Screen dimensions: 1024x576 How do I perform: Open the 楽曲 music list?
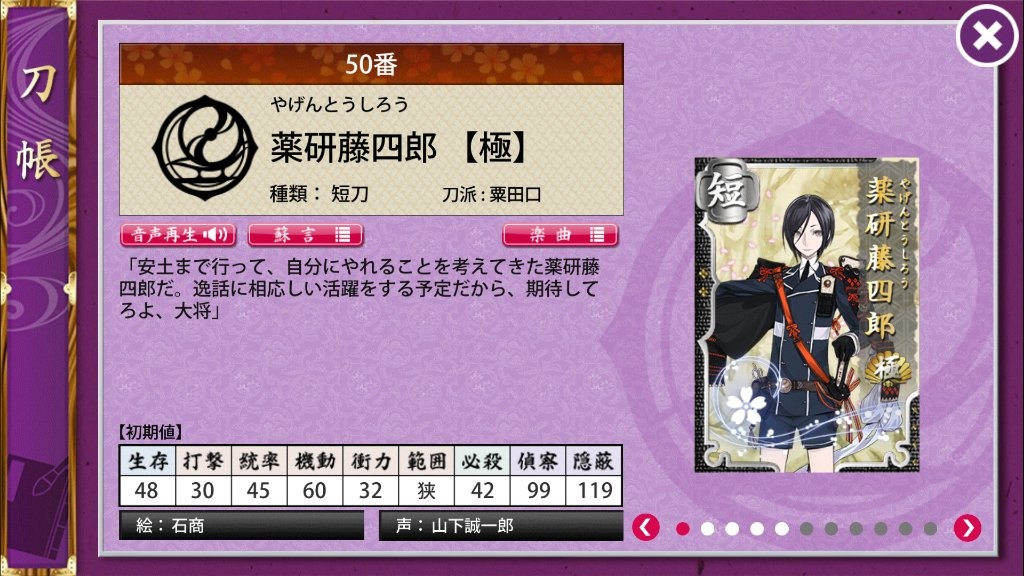pyautogui.click(x=560, y=234)
